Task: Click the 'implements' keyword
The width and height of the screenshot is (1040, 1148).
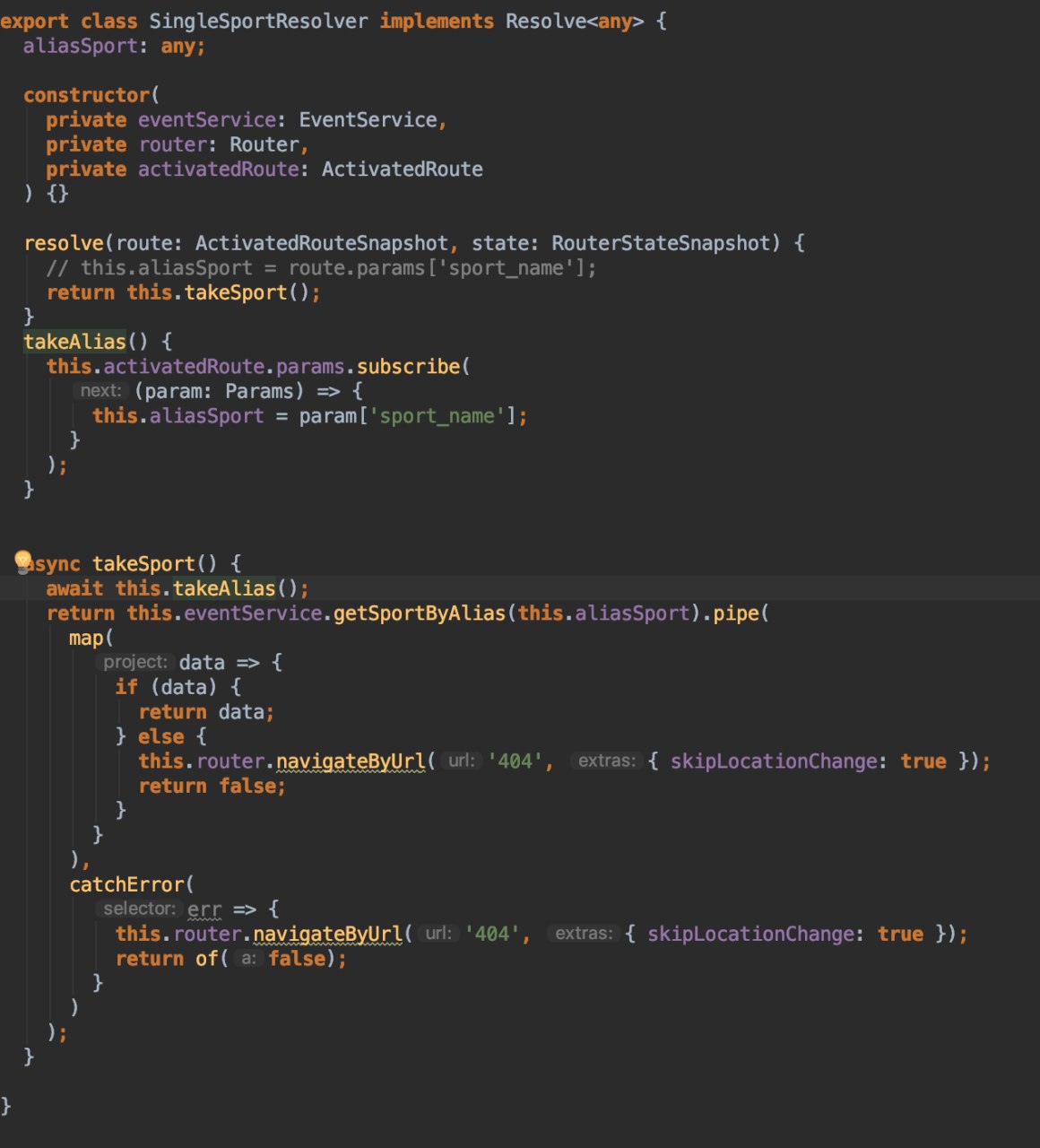Action: 437,21
